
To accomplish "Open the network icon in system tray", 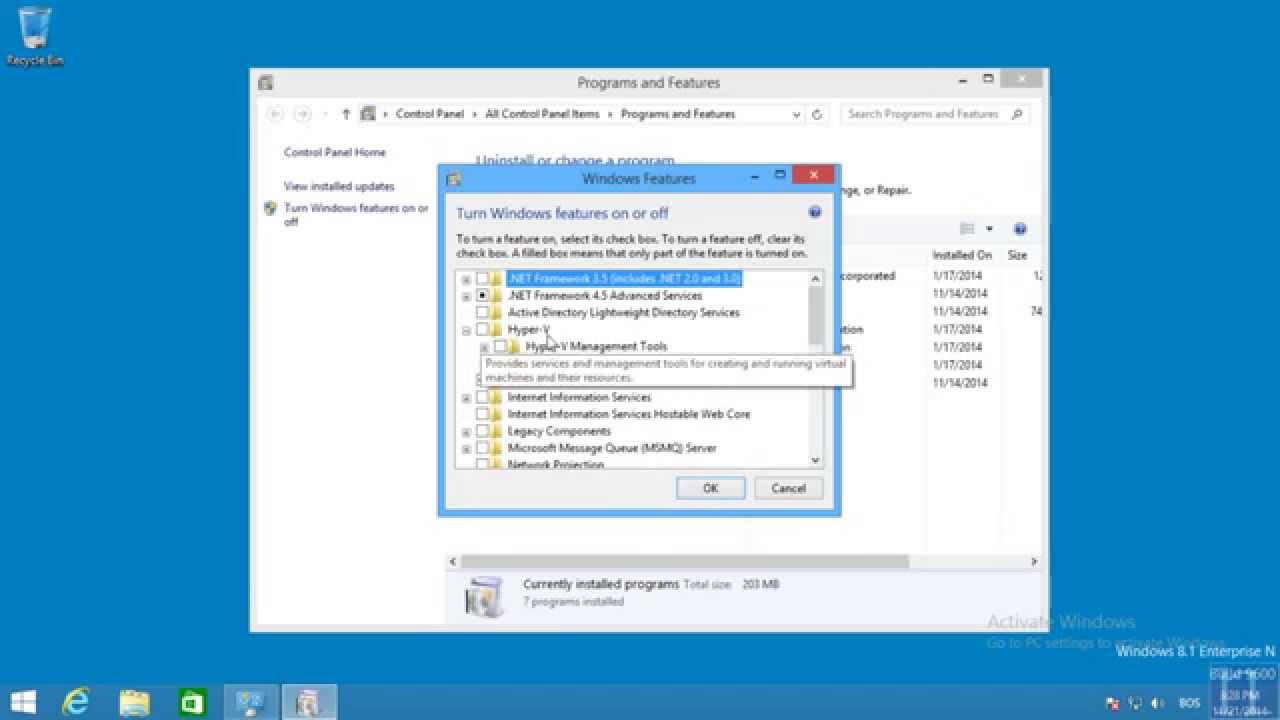I will point(1135,703).
